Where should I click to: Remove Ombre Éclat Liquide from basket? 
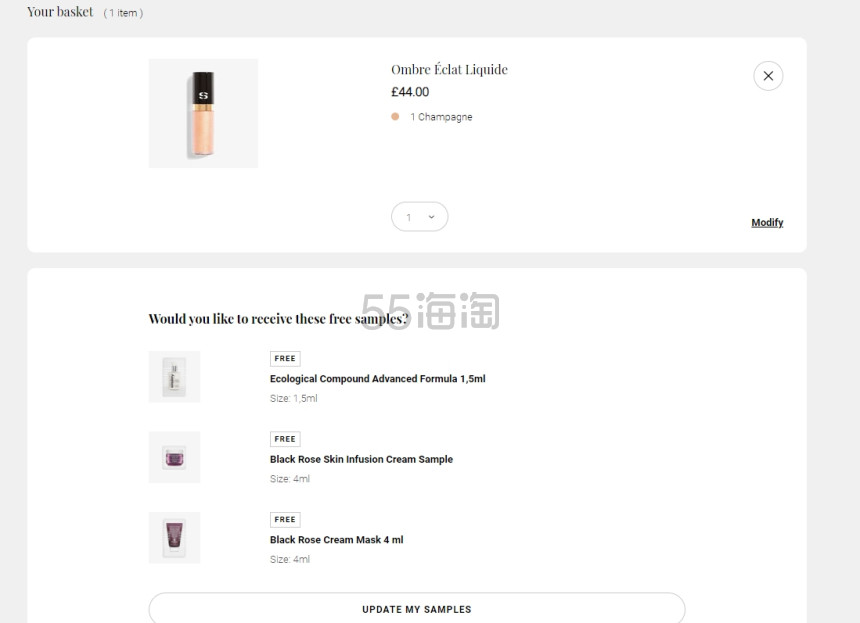point(768,75)
